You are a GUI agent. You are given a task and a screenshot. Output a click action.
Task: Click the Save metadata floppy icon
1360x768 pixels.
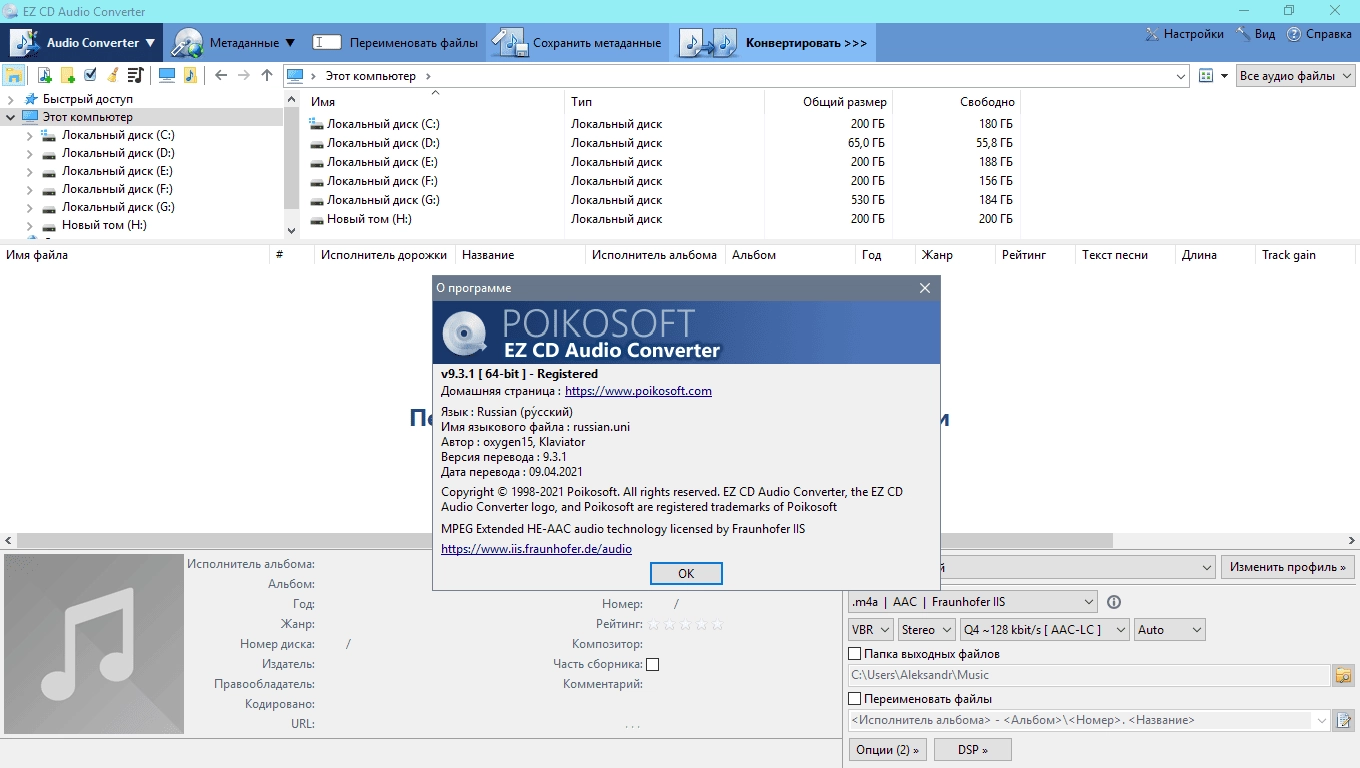pos(510,43)
